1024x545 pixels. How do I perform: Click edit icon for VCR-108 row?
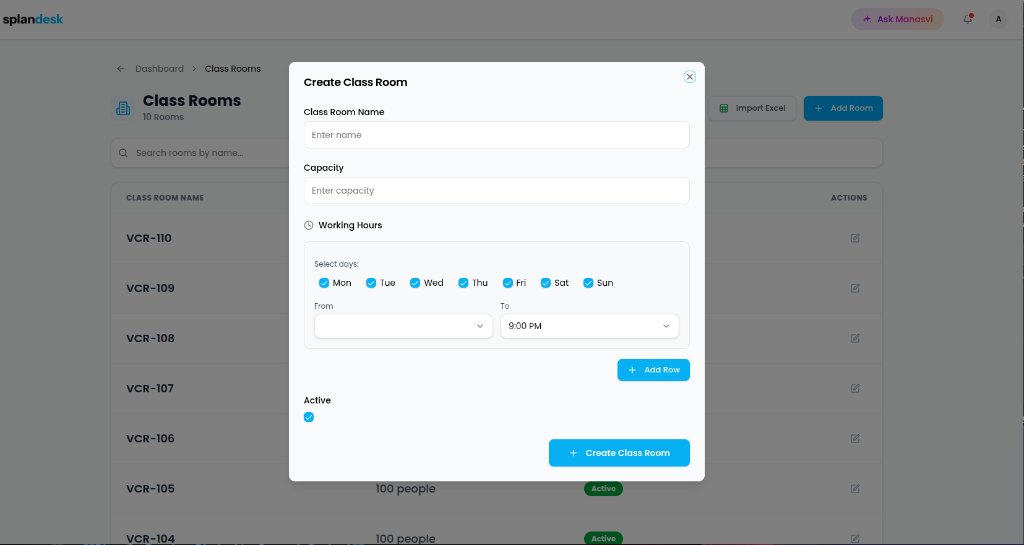pyautogui.click(x=855, y=338)
